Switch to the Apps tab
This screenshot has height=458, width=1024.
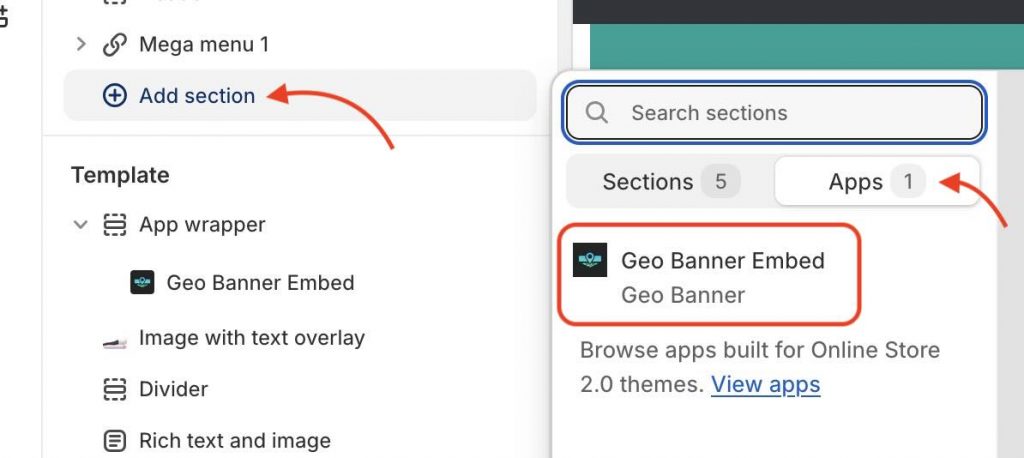tap(877, 181)
